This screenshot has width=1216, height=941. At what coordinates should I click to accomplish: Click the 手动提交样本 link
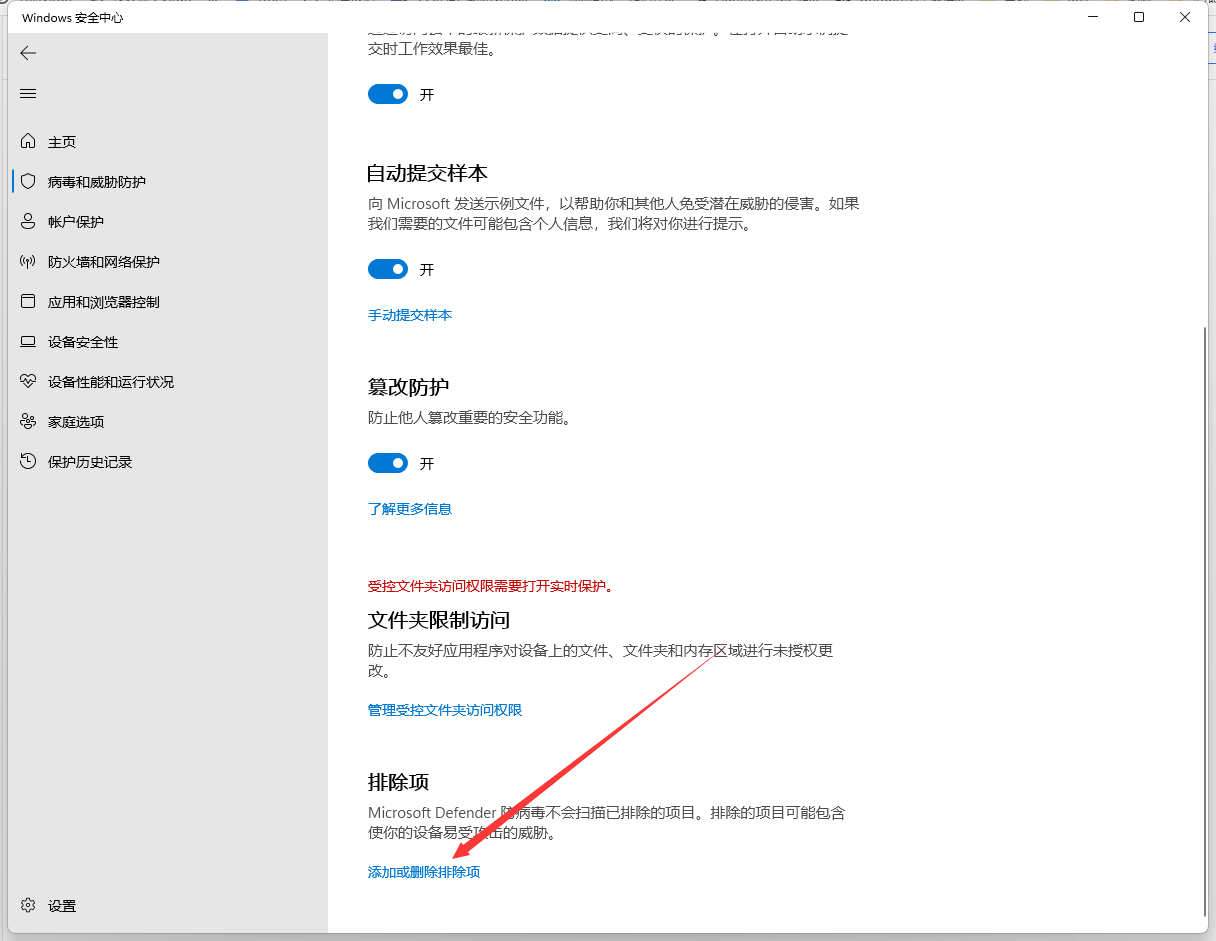pos(410,315)
